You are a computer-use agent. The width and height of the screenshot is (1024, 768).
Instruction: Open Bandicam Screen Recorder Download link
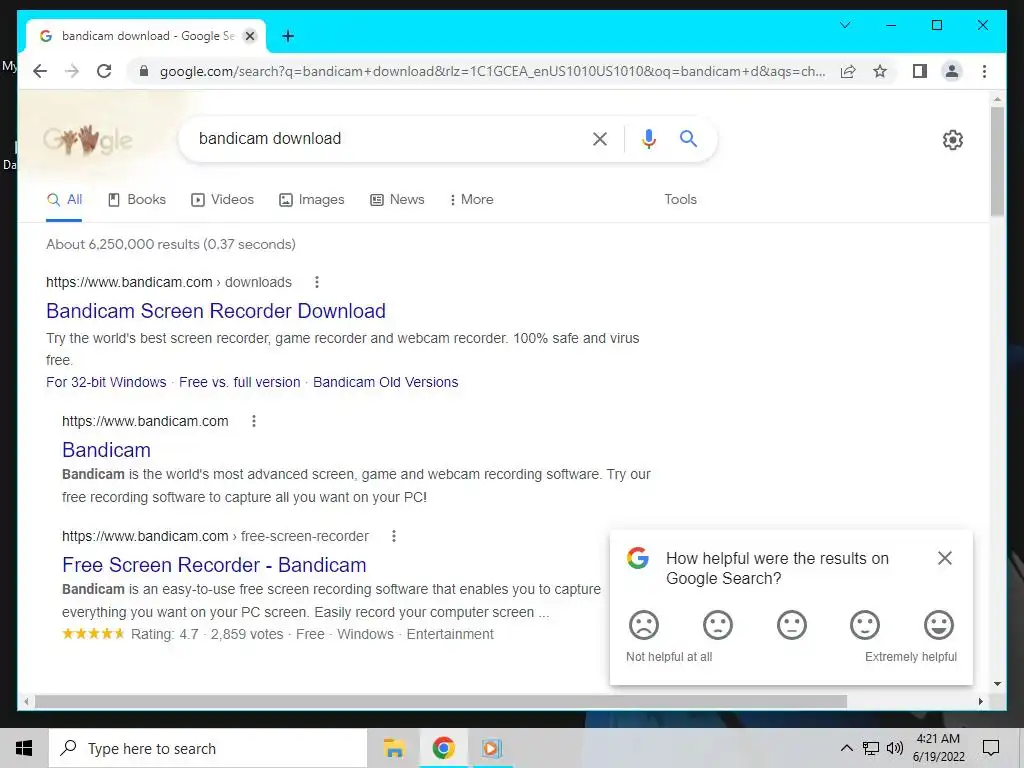point(216,311)
